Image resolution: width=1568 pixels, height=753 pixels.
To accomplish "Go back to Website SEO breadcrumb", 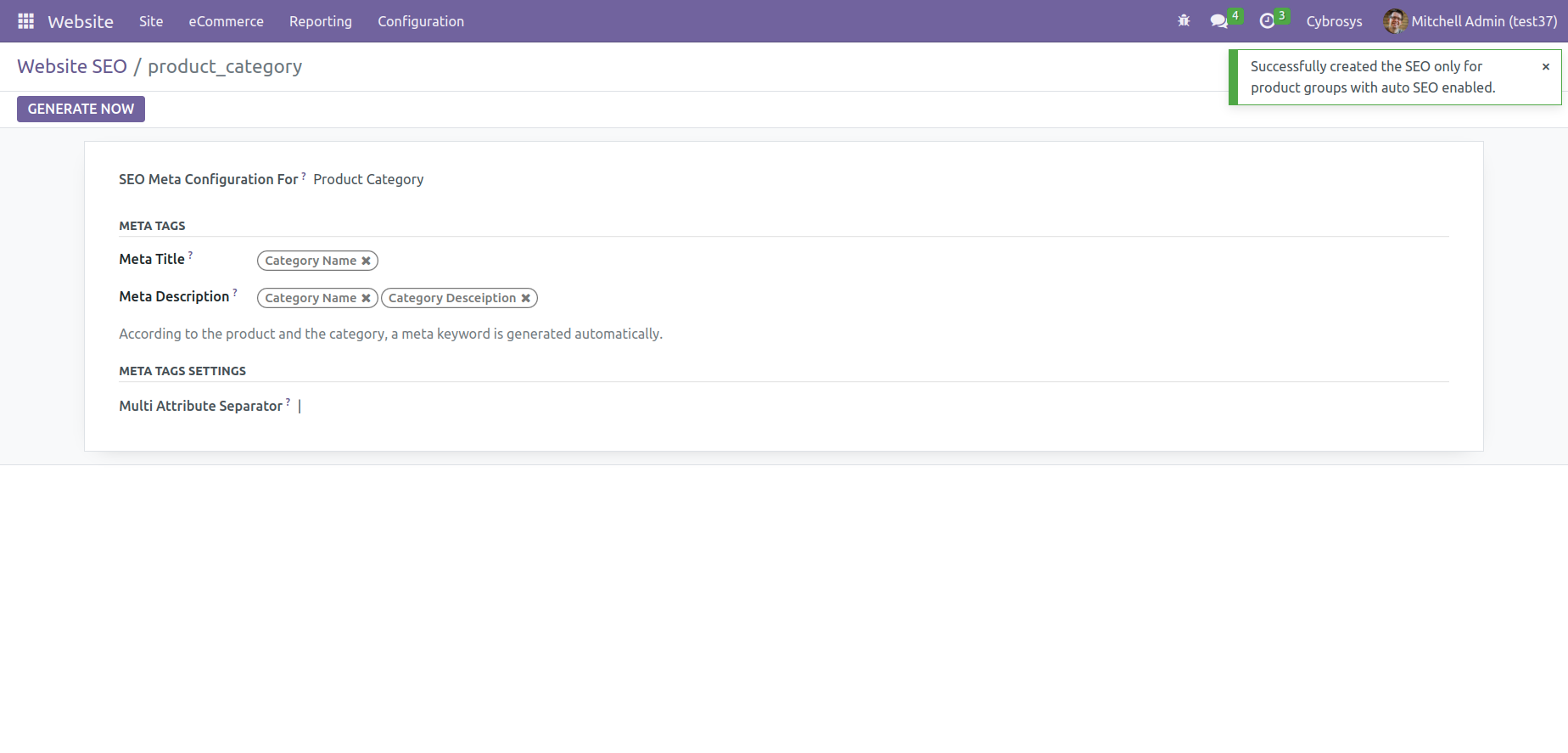I will tap(72, 66).
